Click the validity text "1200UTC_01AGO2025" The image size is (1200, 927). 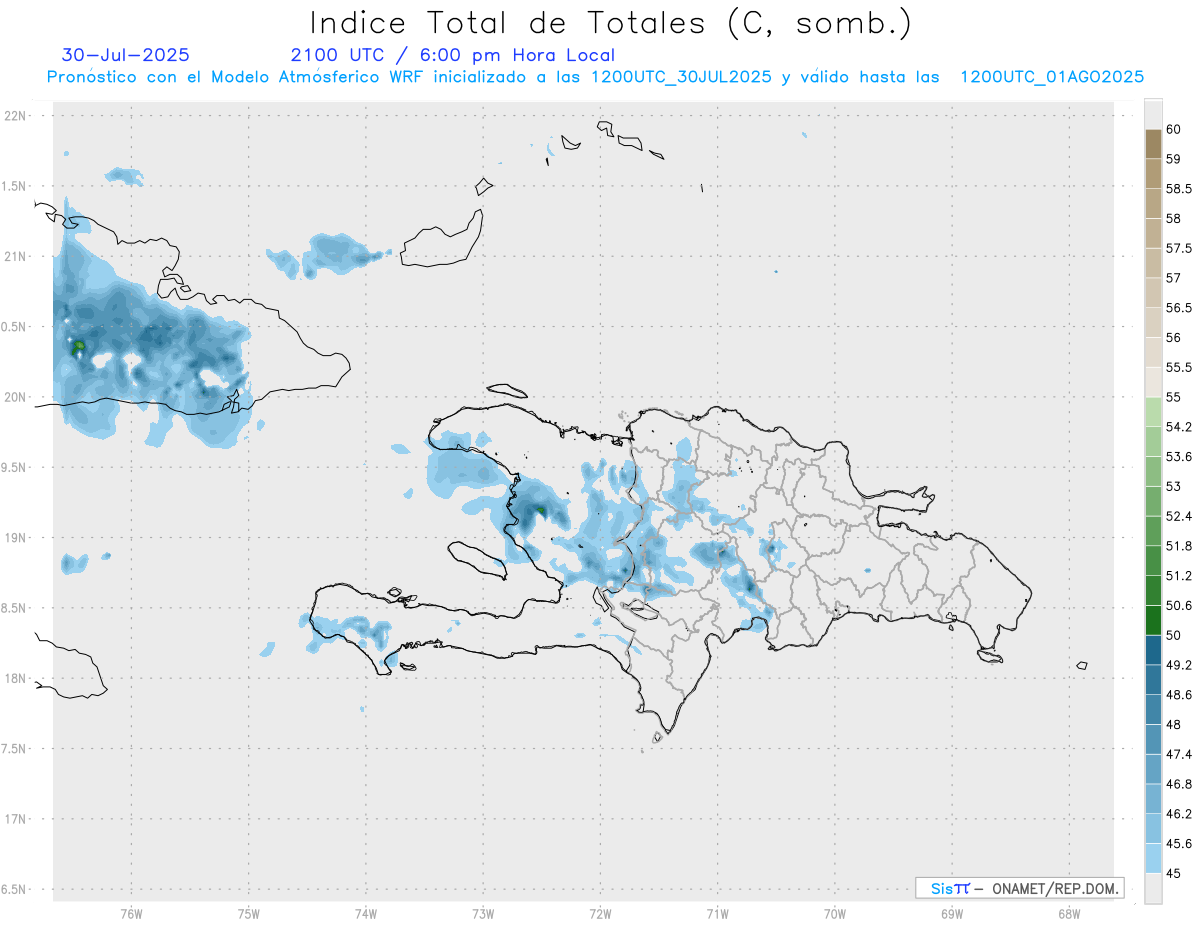point(1052,77)
